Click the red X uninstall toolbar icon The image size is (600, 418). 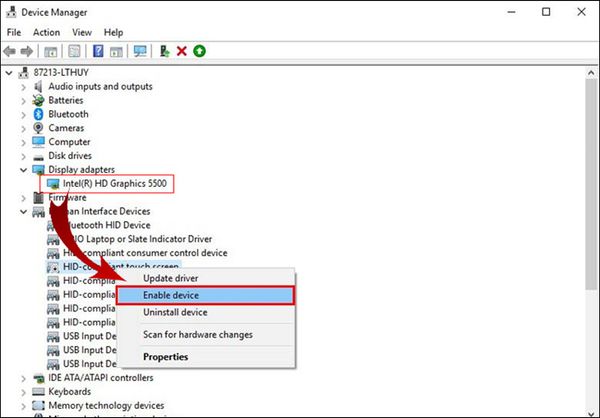[182, 51]
